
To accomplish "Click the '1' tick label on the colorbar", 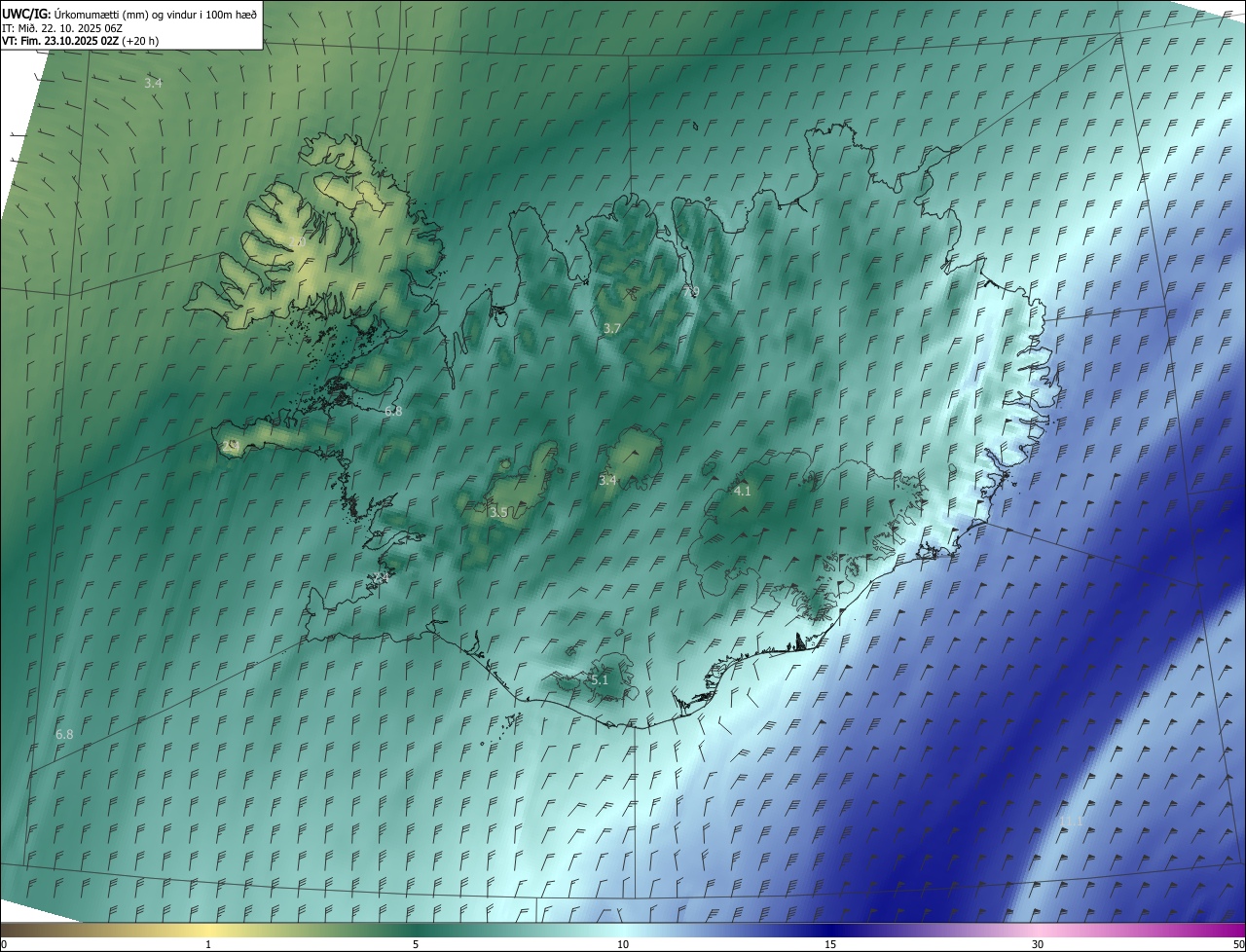I will point(208,944).
